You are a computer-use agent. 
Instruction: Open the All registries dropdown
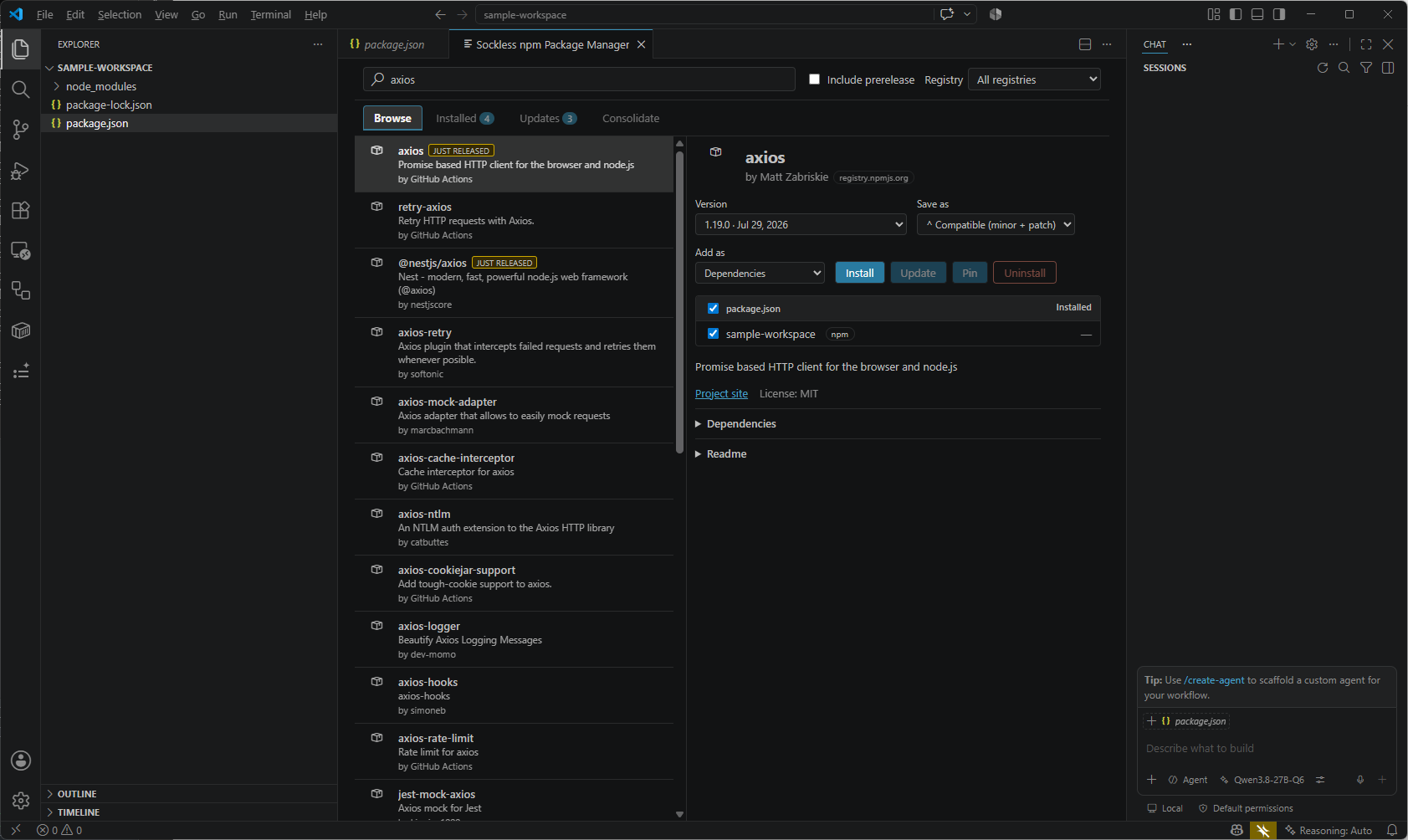coord(1034,79)
